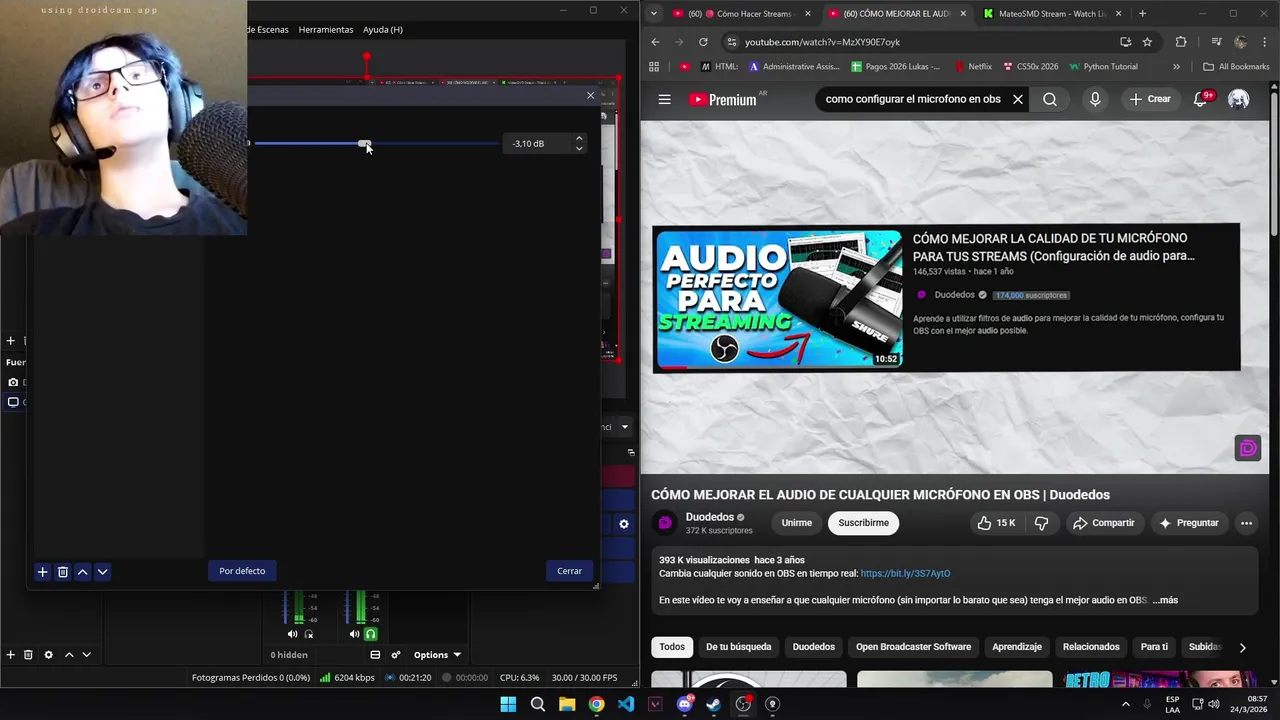Clear the YouTube search box text
The height and width of the screenshot is (720, 1280).
(x=1017, y=99)
